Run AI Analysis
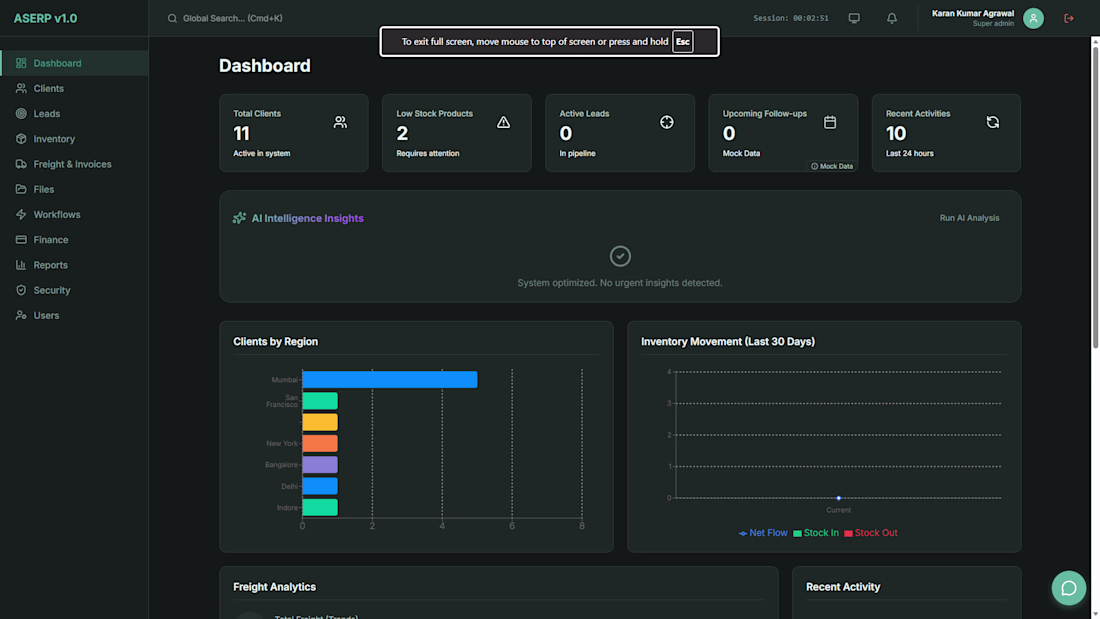The width and height of the screenshot is (1100, 619). pos(970,218)
